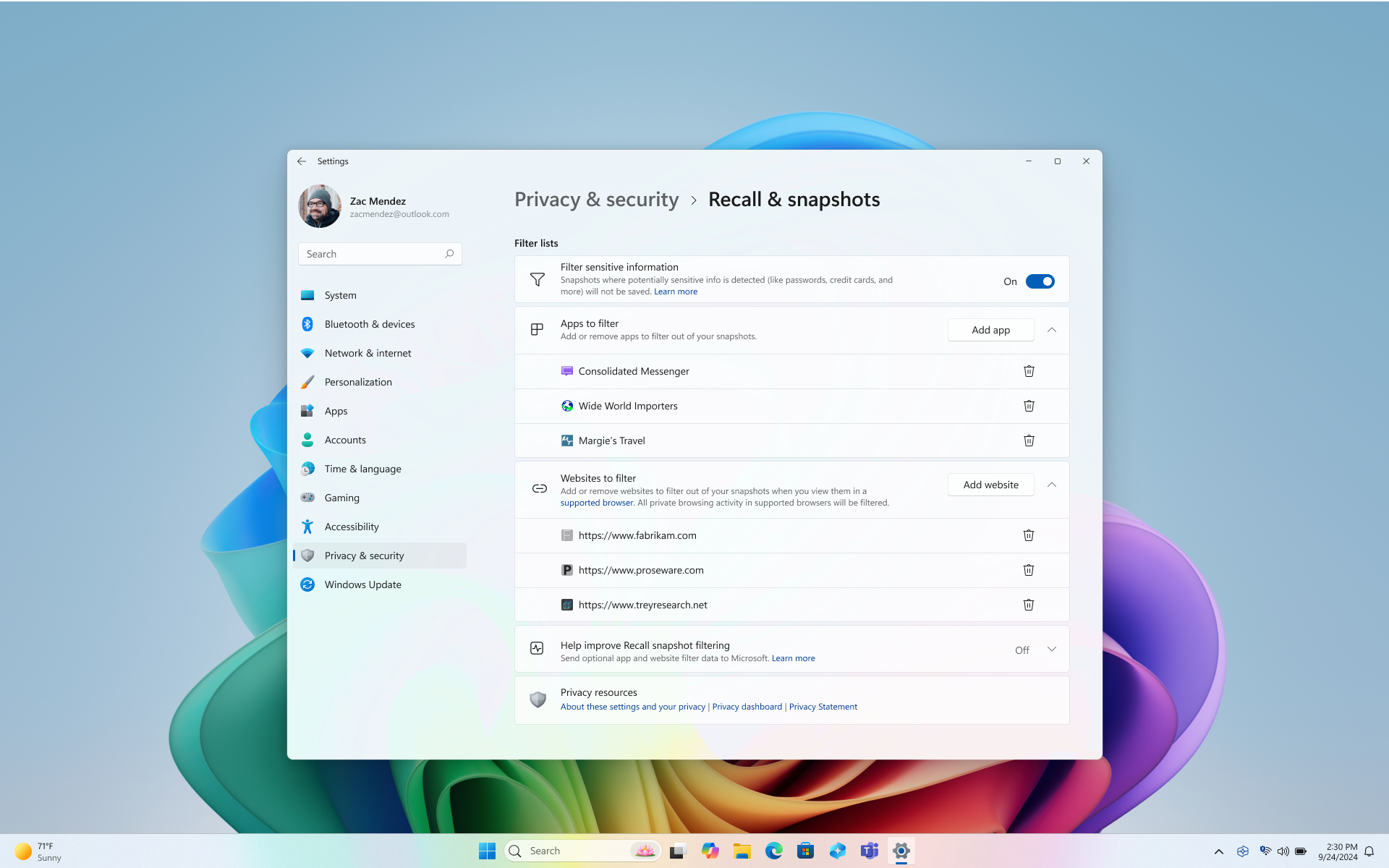Click the Apps to filter panel icon
The width and height of the screenshot is (1389, 868).
pos(537,329)
